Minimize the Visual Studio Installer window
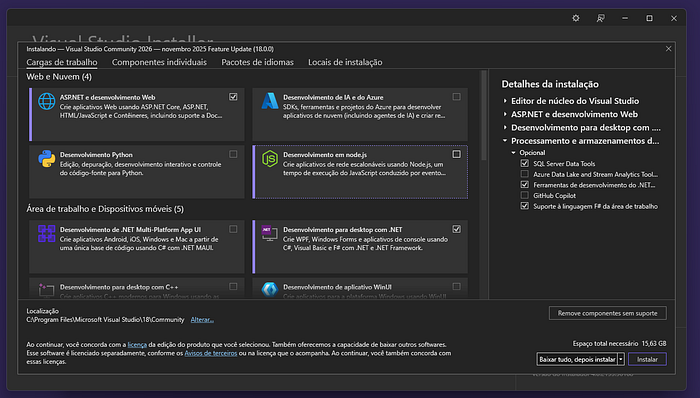 pyautogui.click(x=625, y=18)
